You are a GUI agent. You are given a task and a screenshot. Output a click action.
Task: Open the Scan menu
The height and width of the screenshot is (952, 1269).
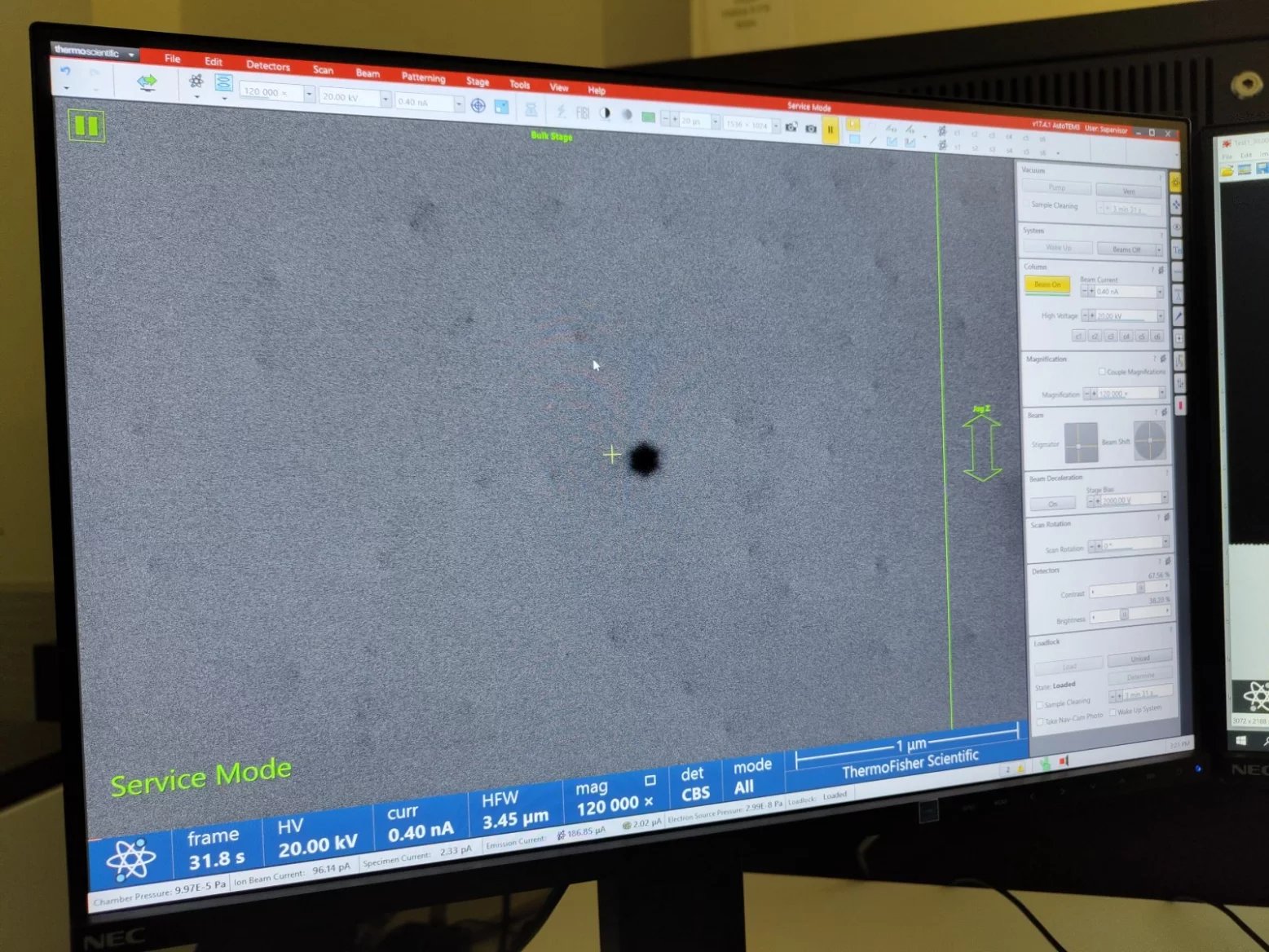click(x=324, y=70)
